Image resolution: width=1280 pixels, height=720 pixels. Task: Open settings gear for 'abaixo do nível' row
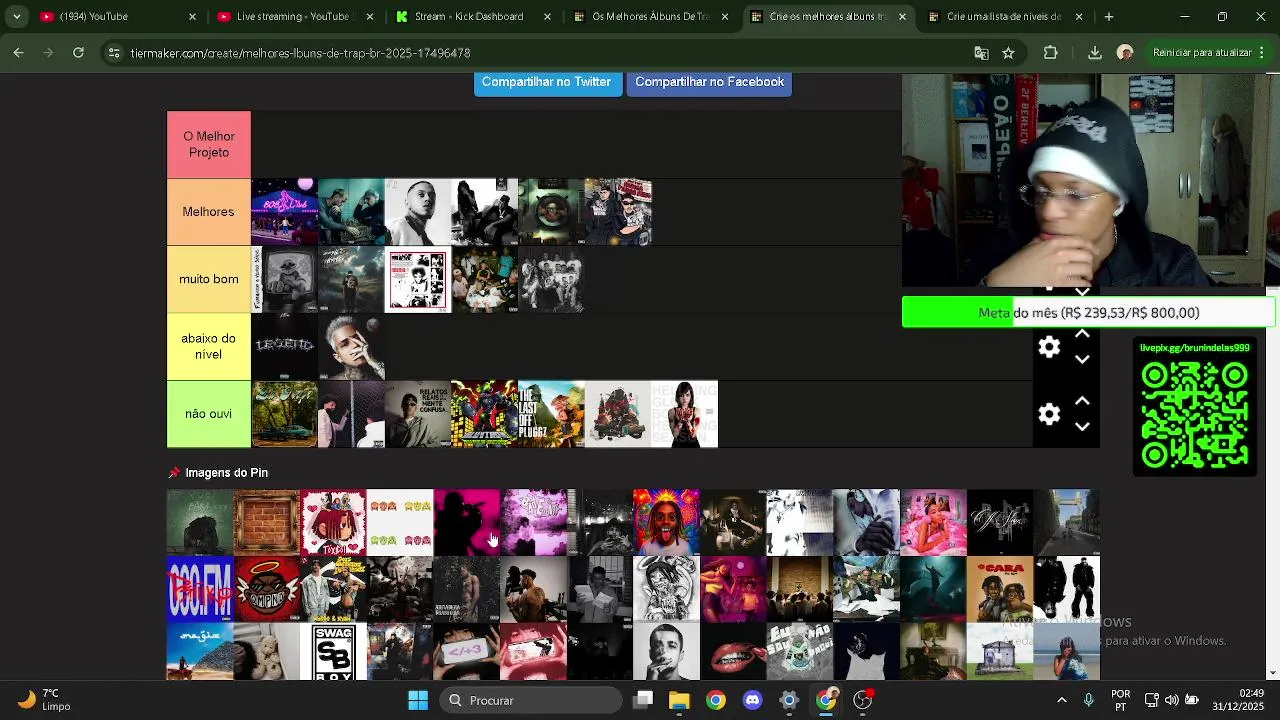pyautogui.click(x=1049, y=347)
